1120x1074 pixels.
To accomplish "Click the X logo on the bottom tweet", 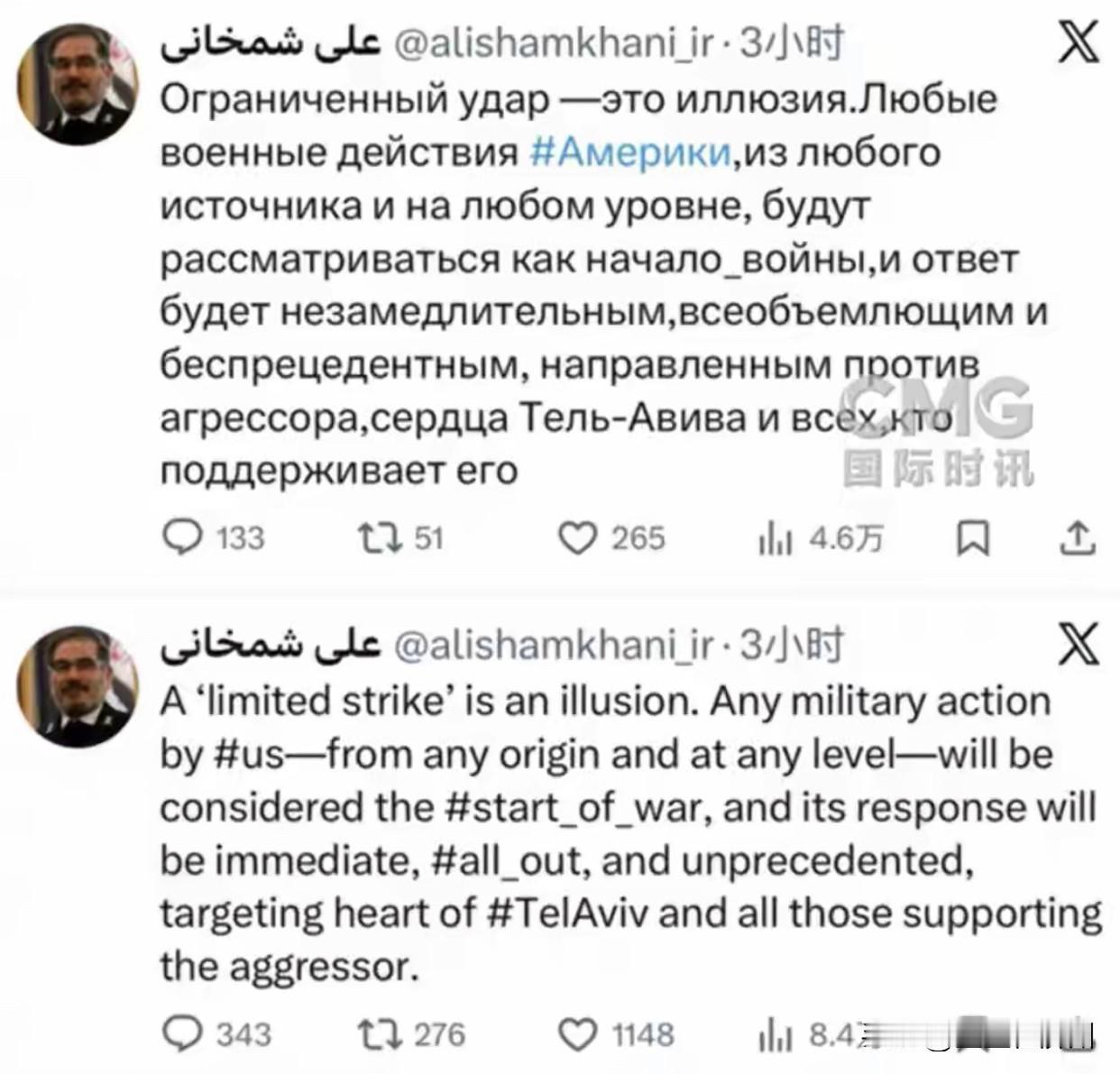I will click(x=1078, y=646).
